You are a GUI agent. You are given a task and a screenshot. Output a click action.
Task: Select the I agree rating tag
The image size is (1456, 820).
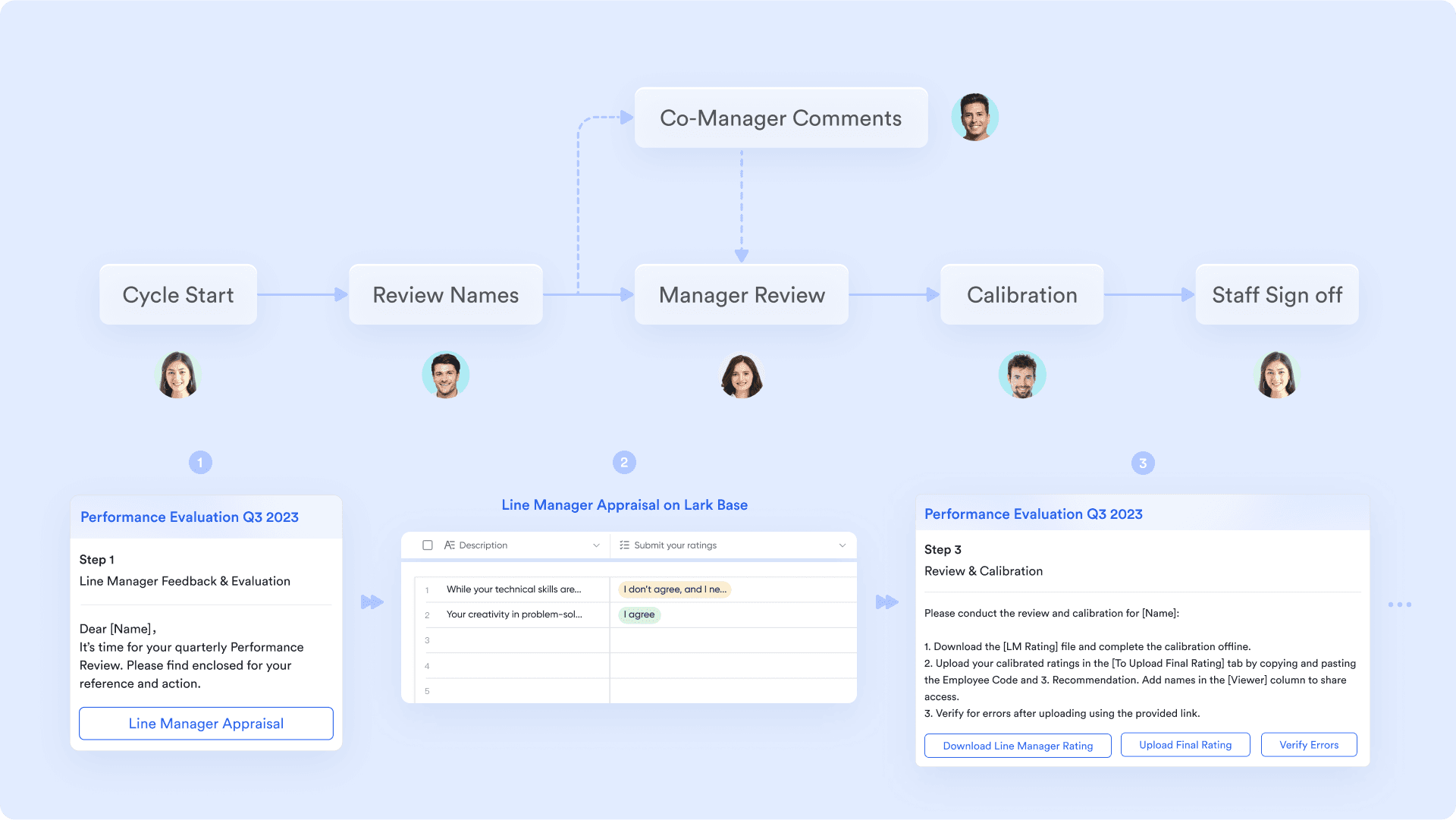[639, 614]
